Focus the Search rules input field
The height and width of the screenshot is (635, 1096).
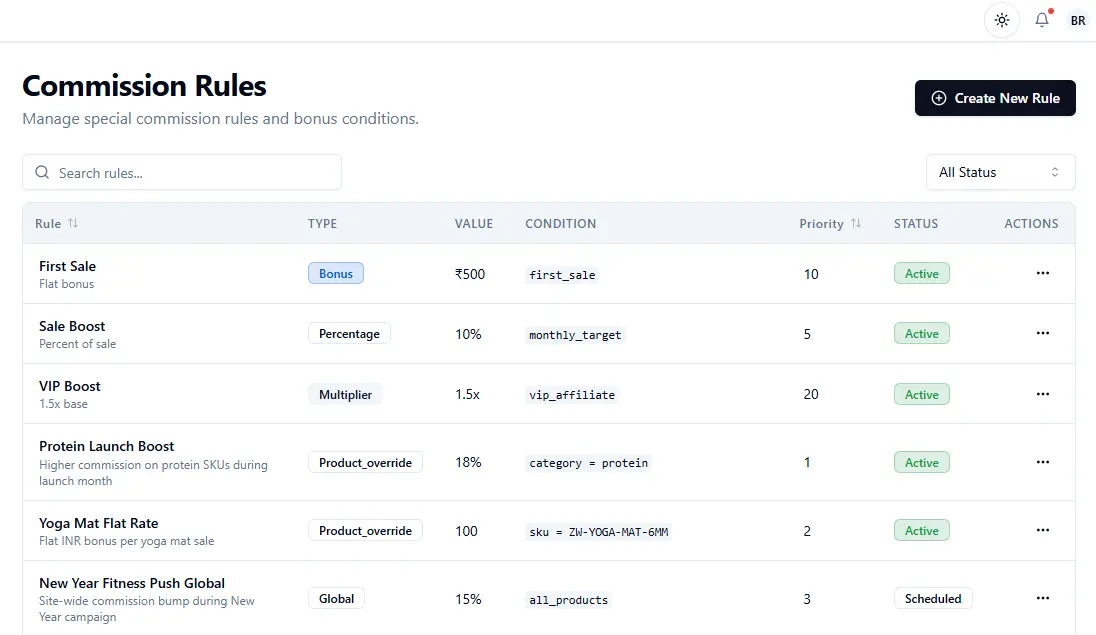pos(182,172)
